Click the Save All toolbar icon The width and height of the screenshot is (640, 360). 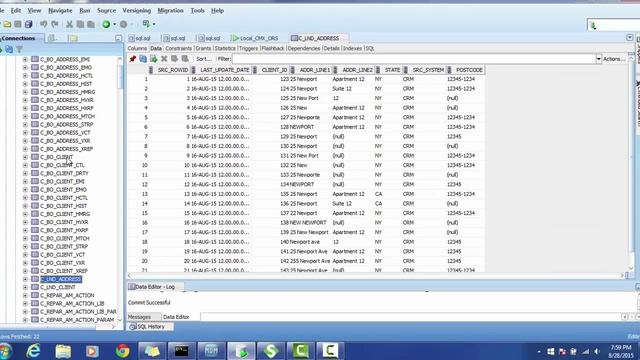[28, 24]
